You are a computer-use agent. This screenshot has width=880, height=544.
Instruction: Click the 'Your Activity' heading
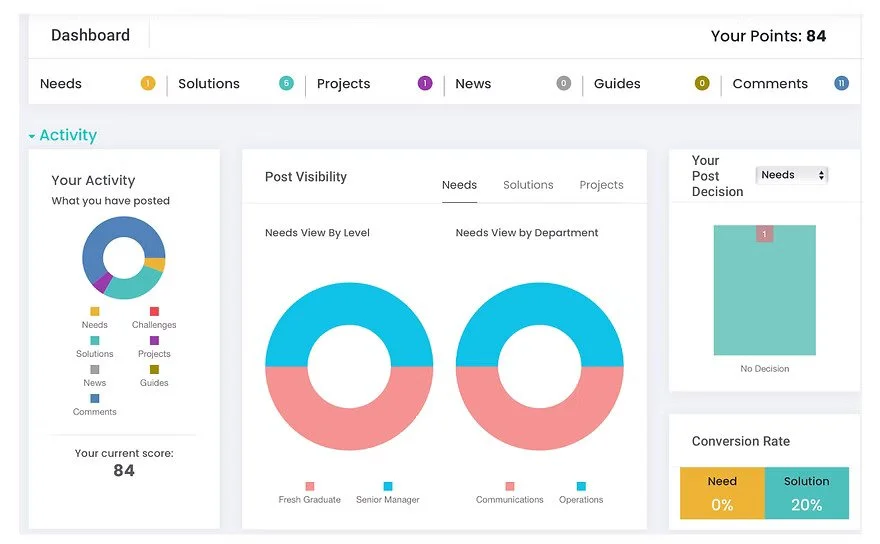click(x=93, y=180)
